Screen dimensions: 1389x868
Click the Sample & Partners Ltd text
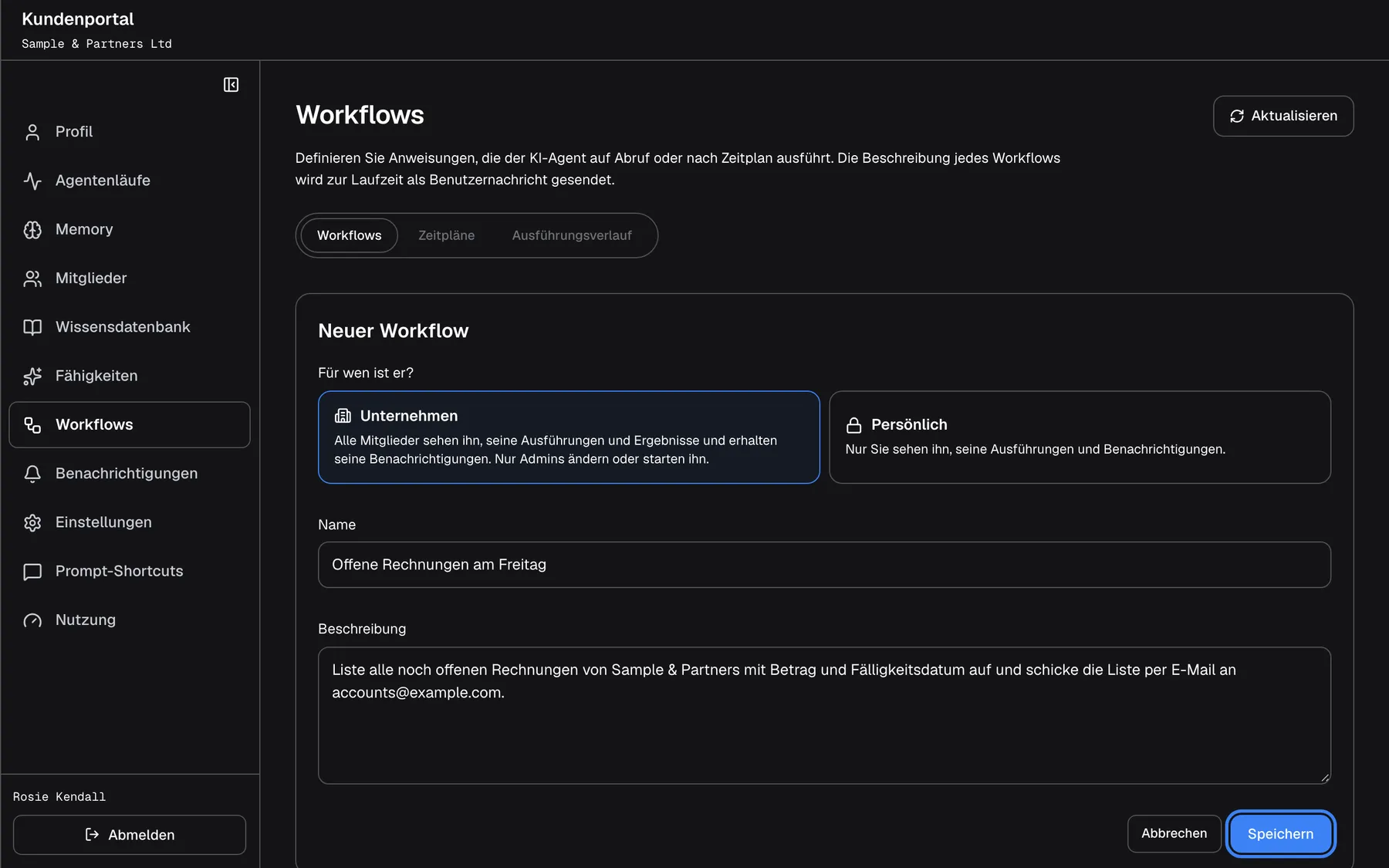(x=96, y=44)
